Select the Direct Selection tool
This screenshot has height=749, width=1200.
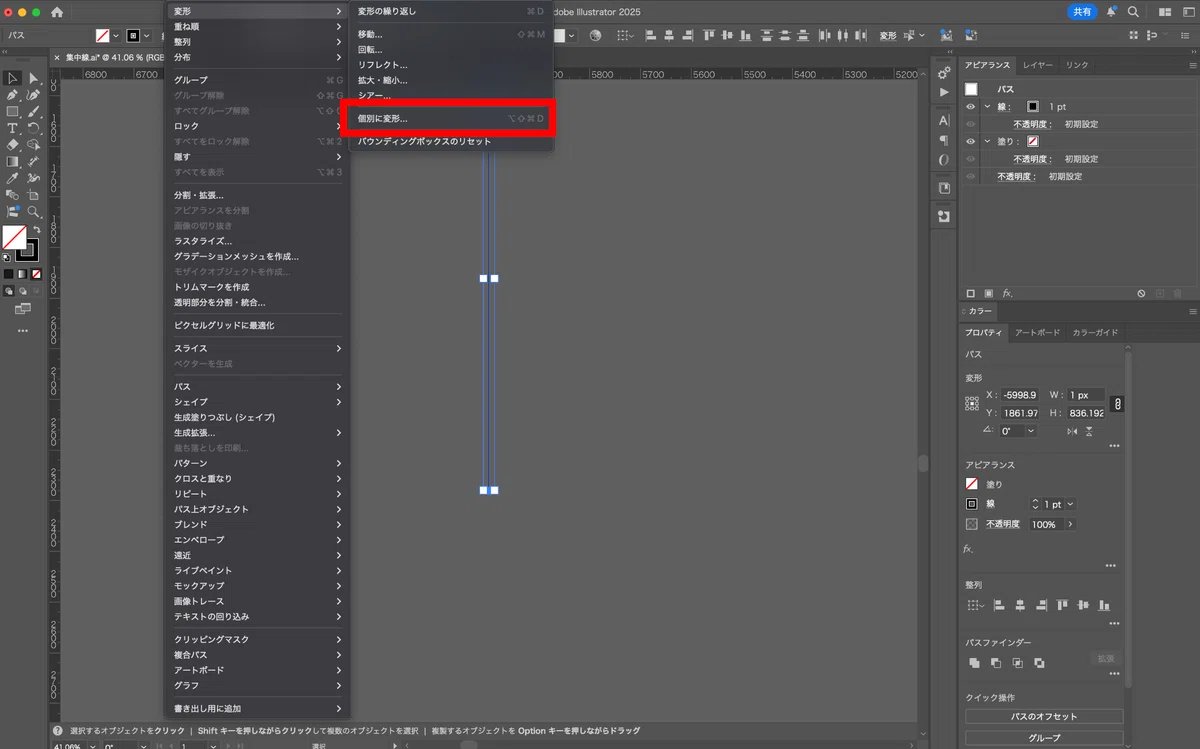(34, 78)
